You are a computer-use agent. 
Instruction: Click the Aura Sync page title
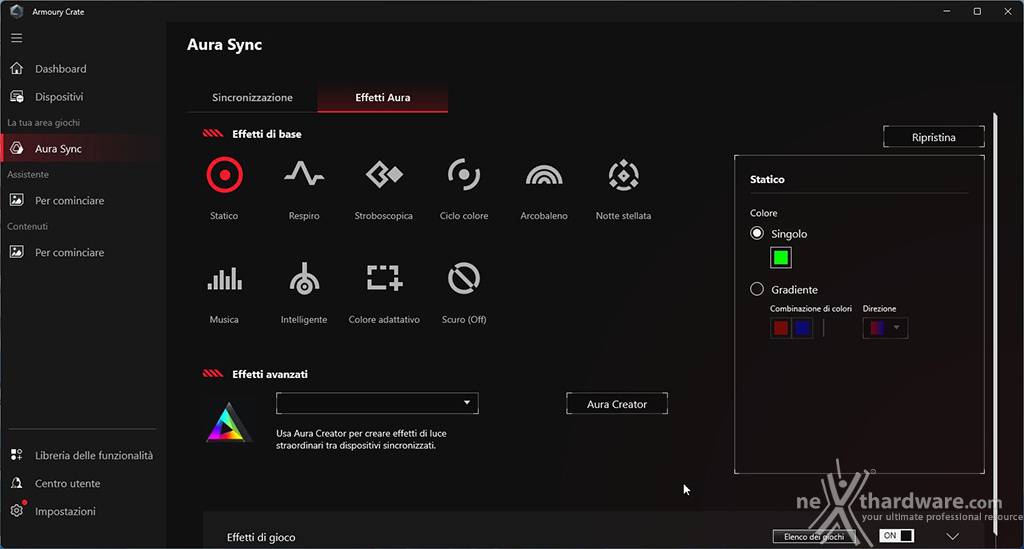pyautogui.click(x=225, y=44)
